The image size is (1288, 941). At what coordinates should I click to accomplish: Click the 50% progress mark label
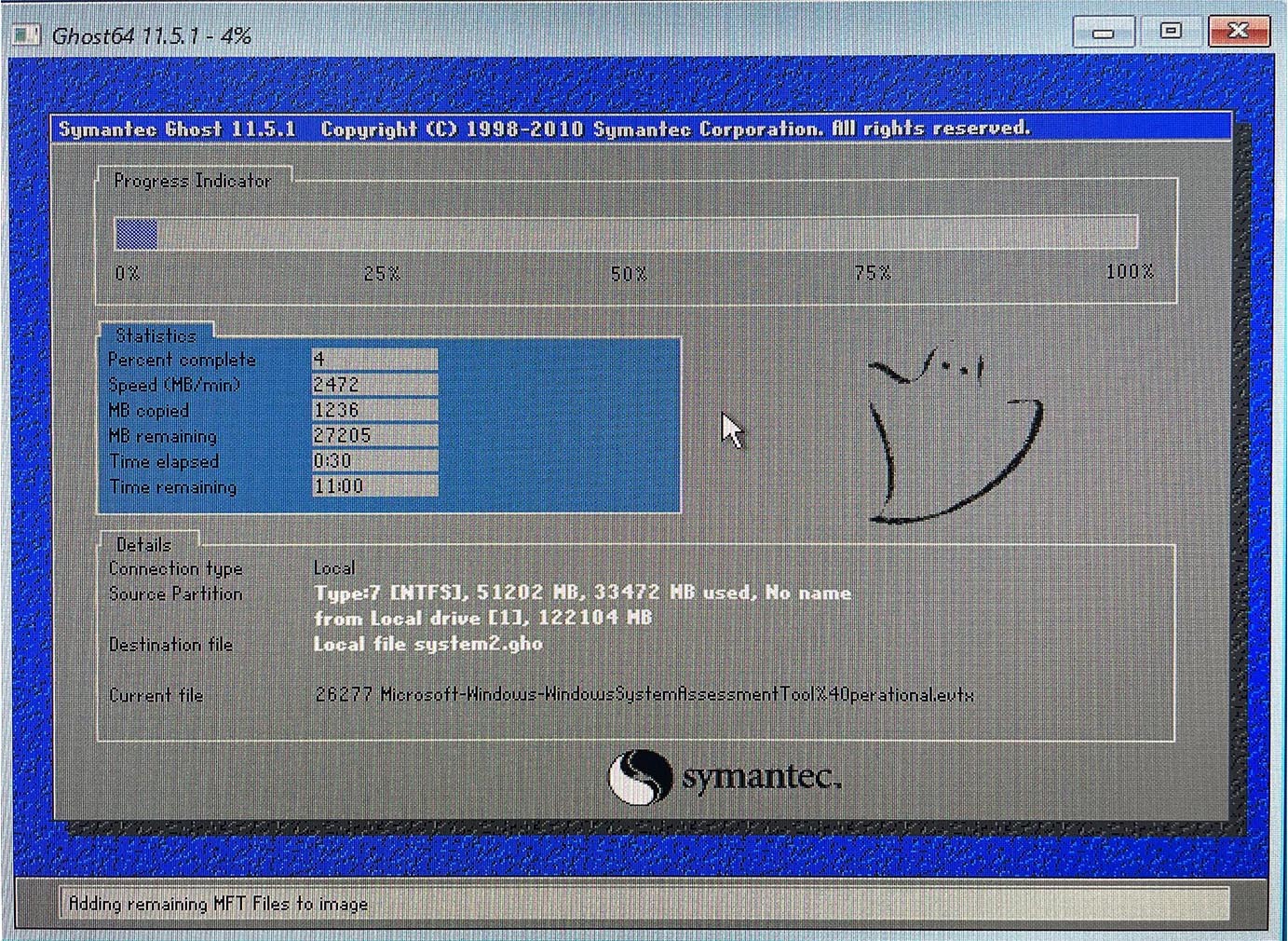coord(629,274)
